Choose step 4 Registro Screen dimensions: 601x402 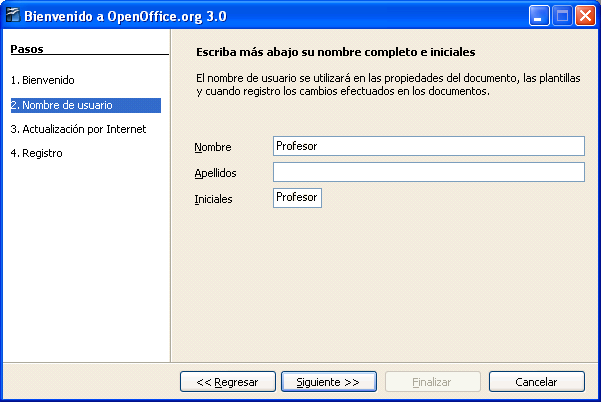(37, 153)
